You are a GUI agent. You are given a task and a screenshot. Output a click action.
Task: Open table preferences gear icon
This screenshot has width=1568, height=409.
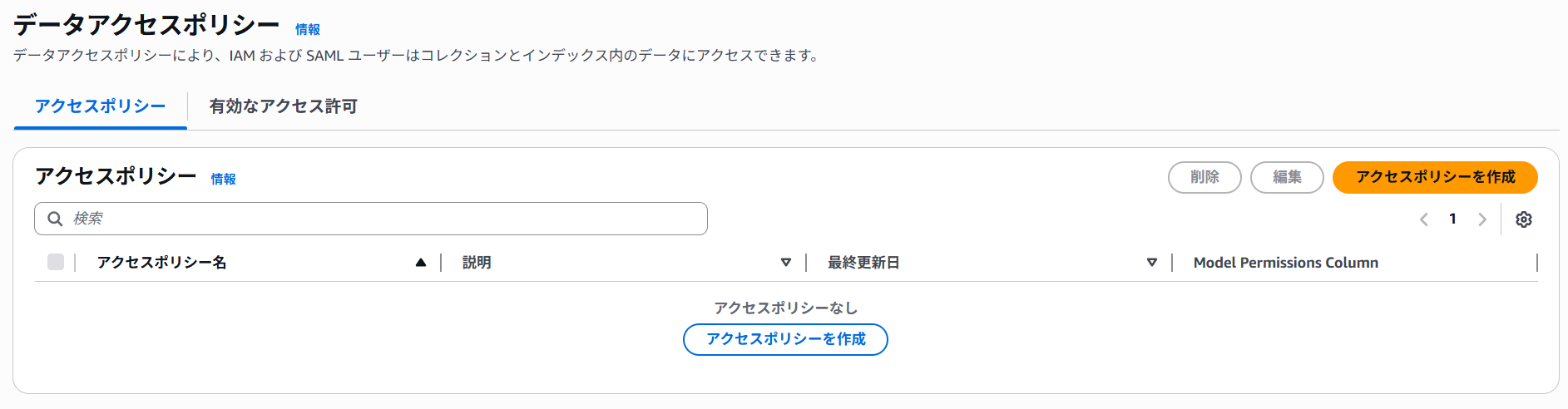1523,219
